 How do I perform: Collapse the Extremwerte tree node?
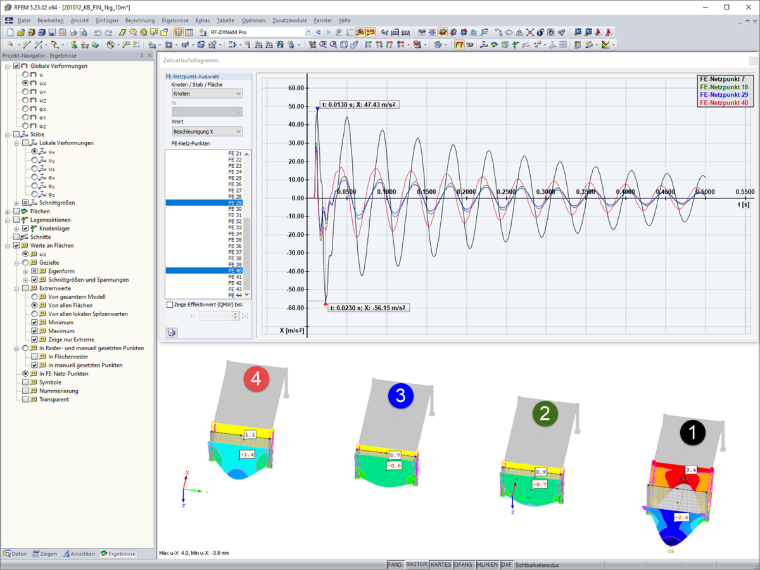click(16, 288)
